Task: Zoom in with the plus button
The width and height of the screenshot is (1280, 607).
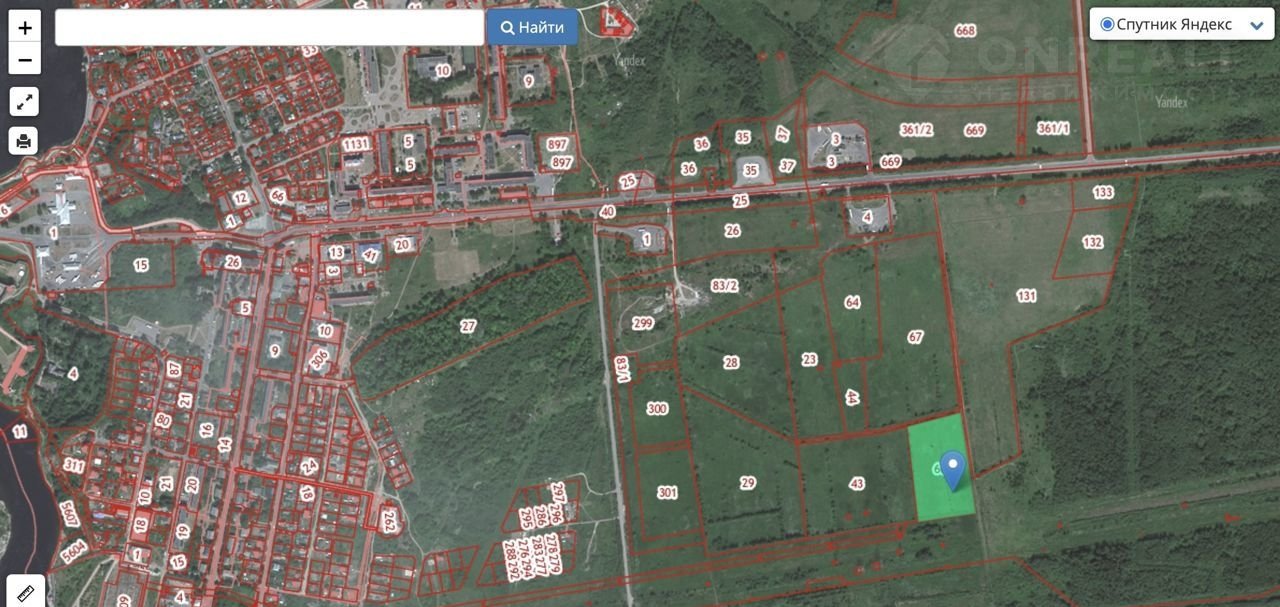Action: (25, 27)
